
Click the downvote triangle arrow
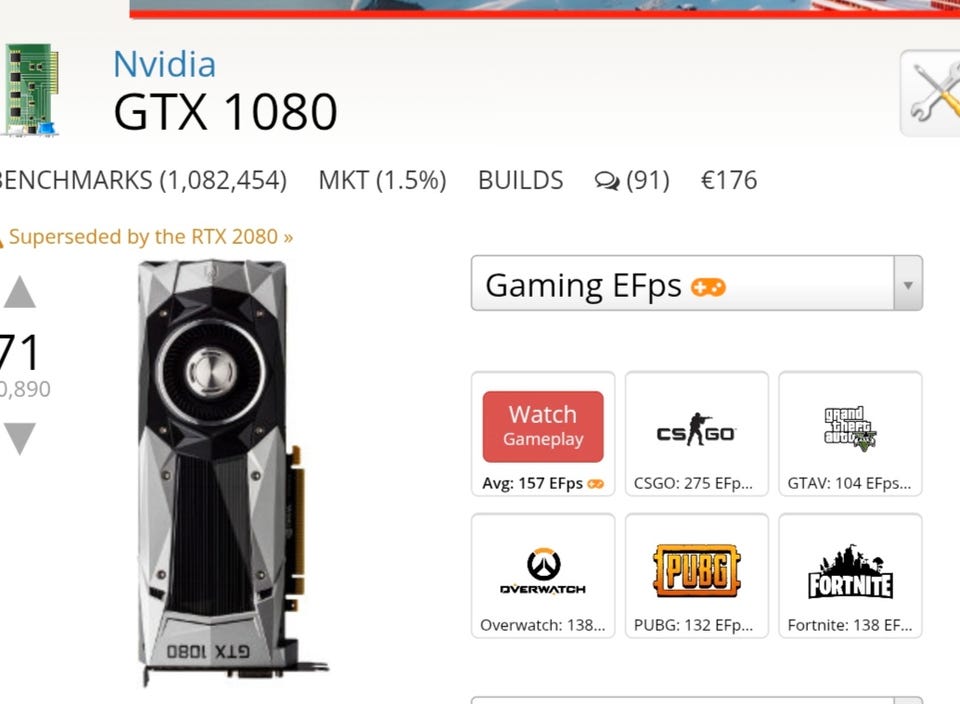tap(20, 438)
